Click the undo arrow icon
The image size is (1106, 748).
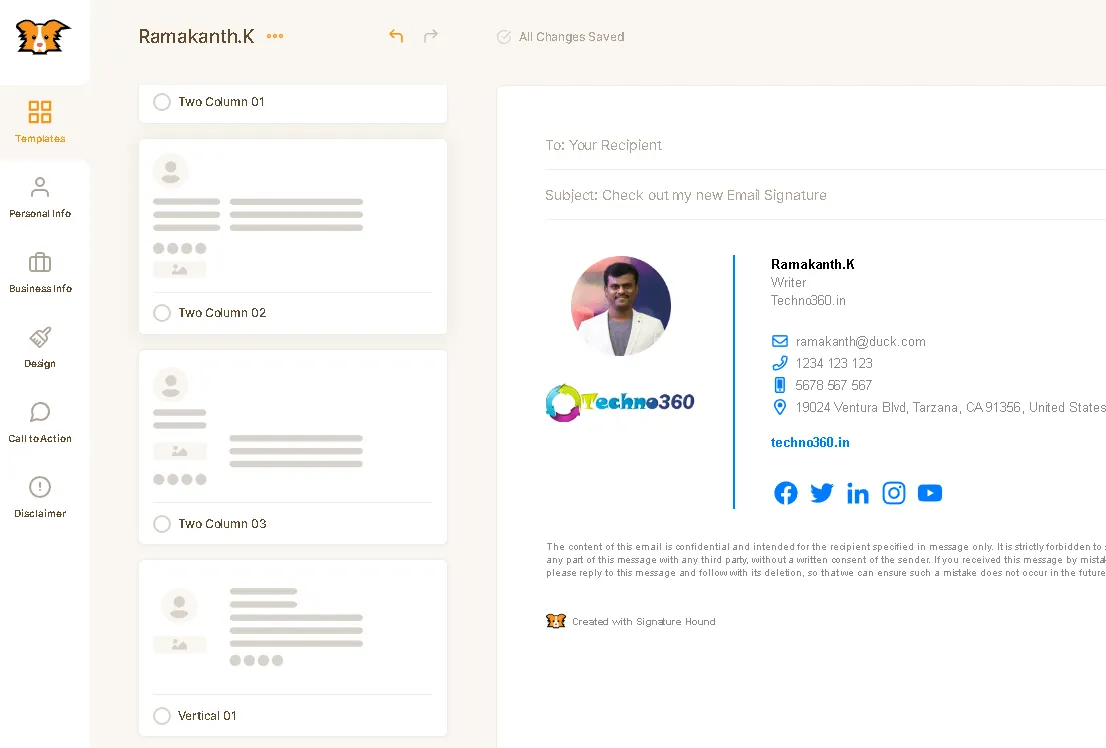click(396, 36)
